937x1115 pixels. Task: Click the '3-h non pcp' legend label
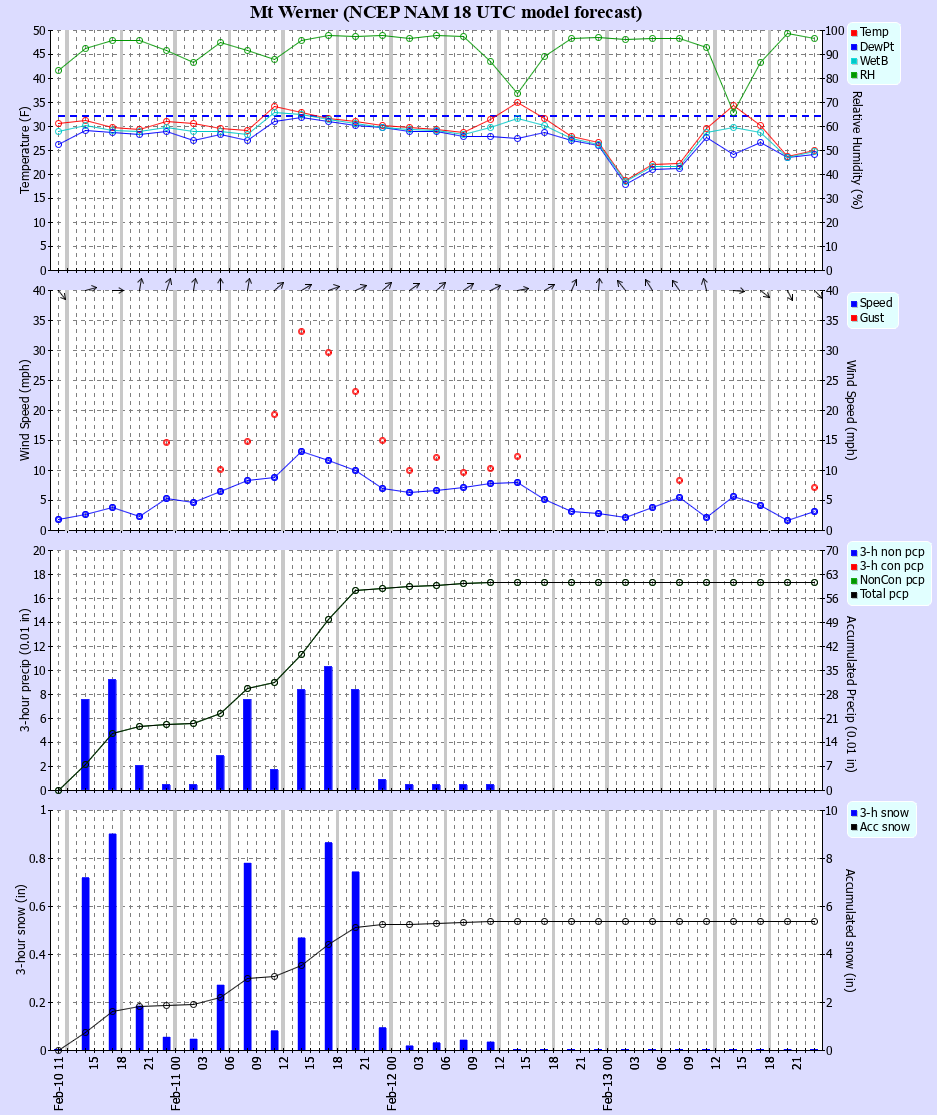click(x=892, y=552)
